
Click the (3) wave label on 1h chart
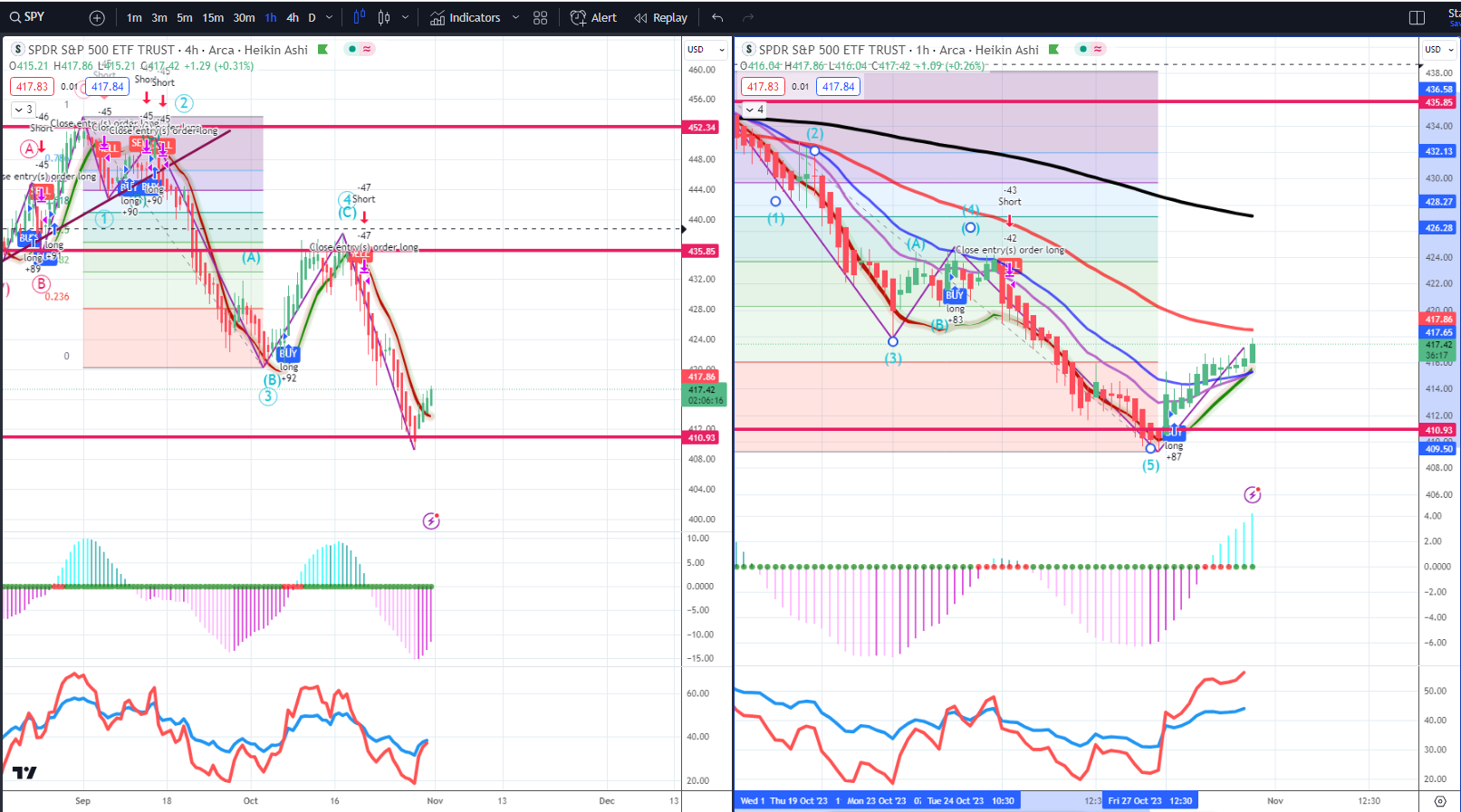[893, 358]
